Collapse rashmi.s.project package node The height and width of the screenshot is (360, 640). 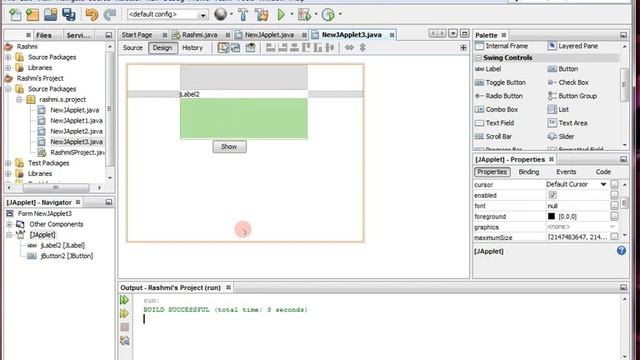19,100
